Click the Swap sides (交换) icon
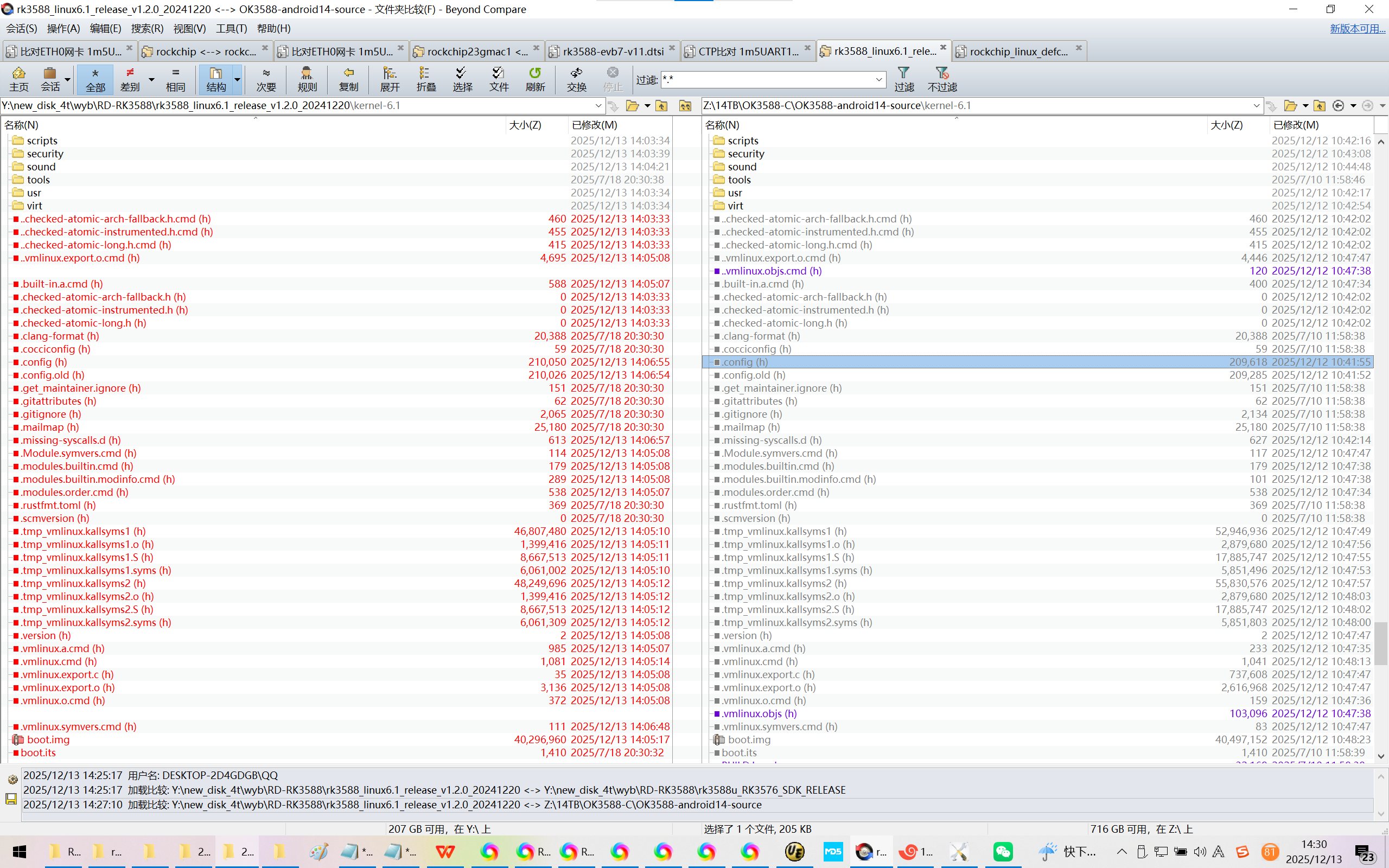1389x868 pixels. (x=576, y=79)
